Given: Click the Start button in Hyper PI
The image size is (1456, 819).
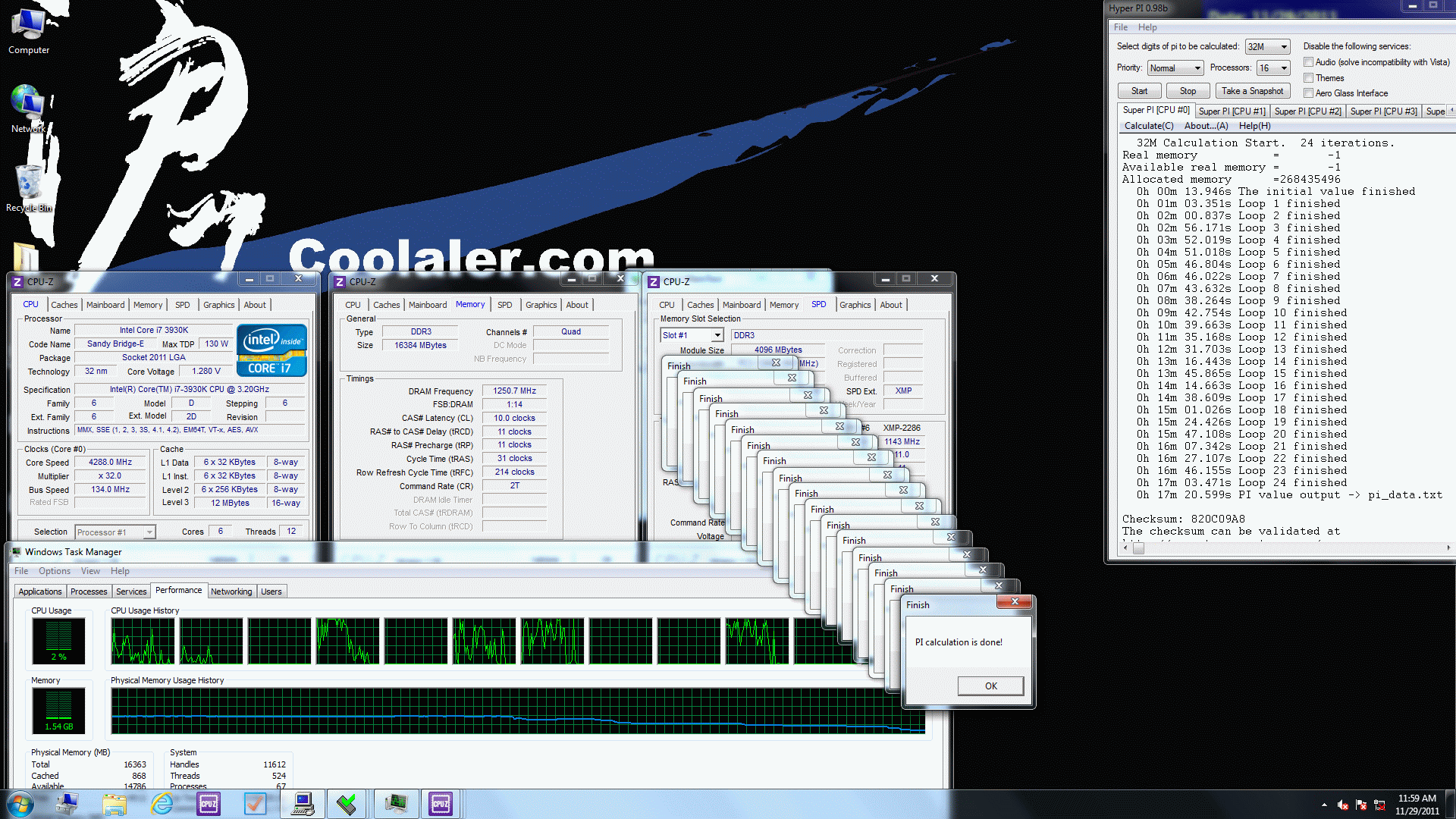Looking at the screenshot, I should (1139, 91).
